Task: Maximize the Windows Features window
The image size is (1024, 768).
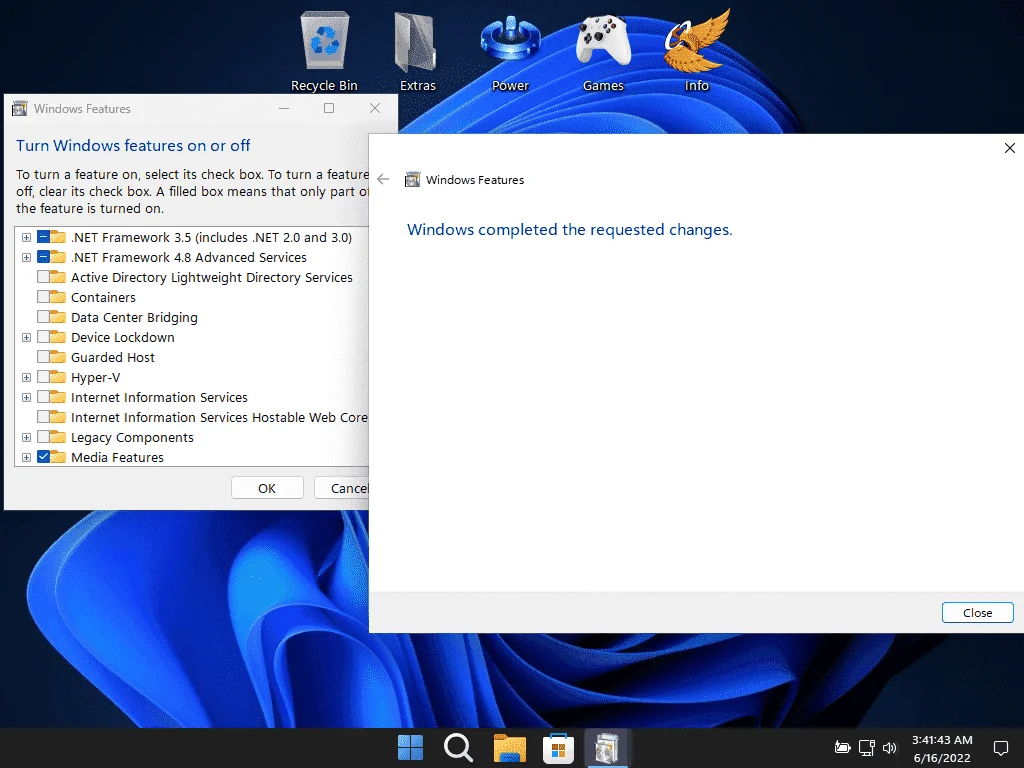Action: click(329, 108)
